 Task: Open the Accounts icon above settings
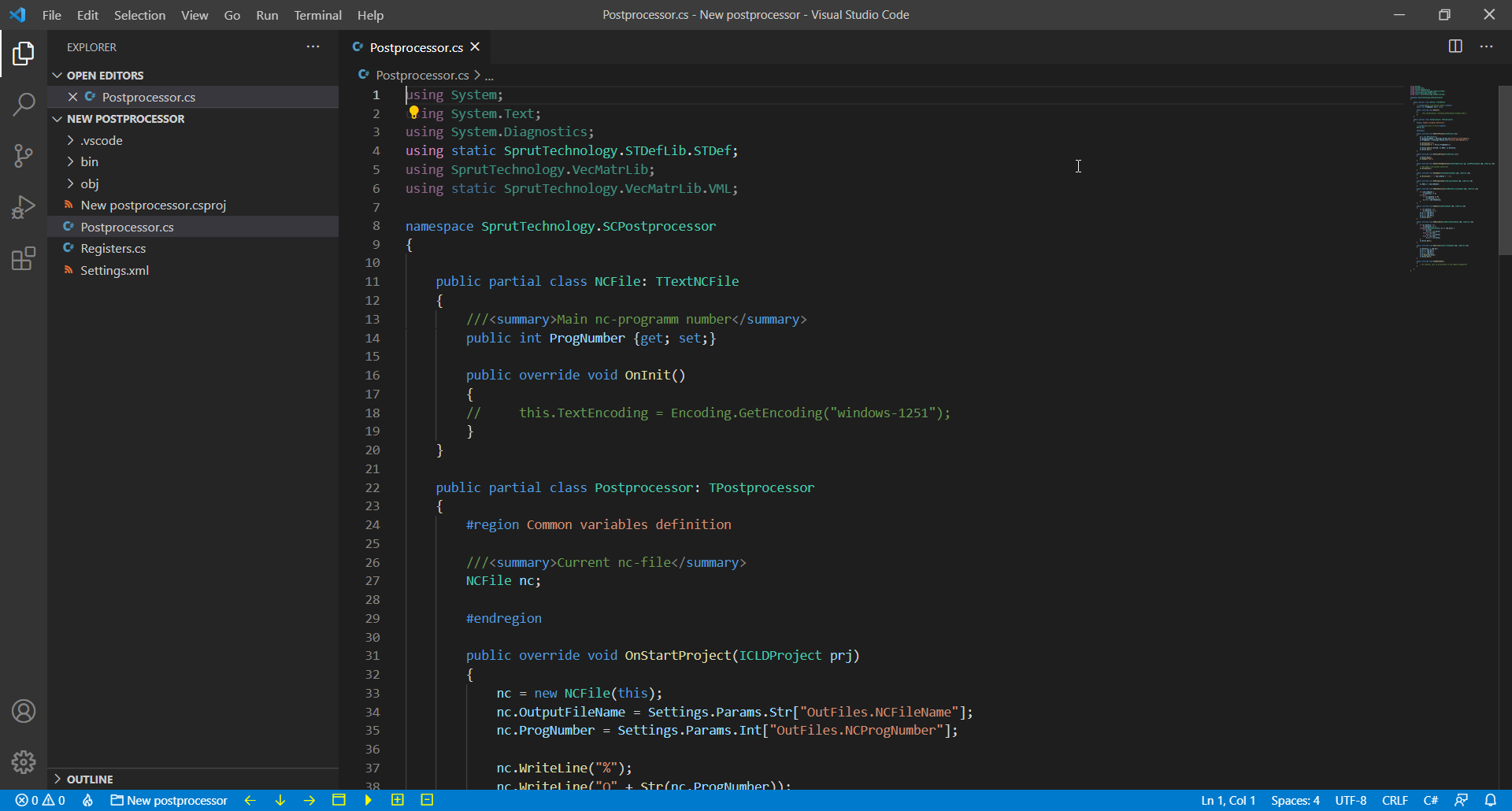pos(24,711)
